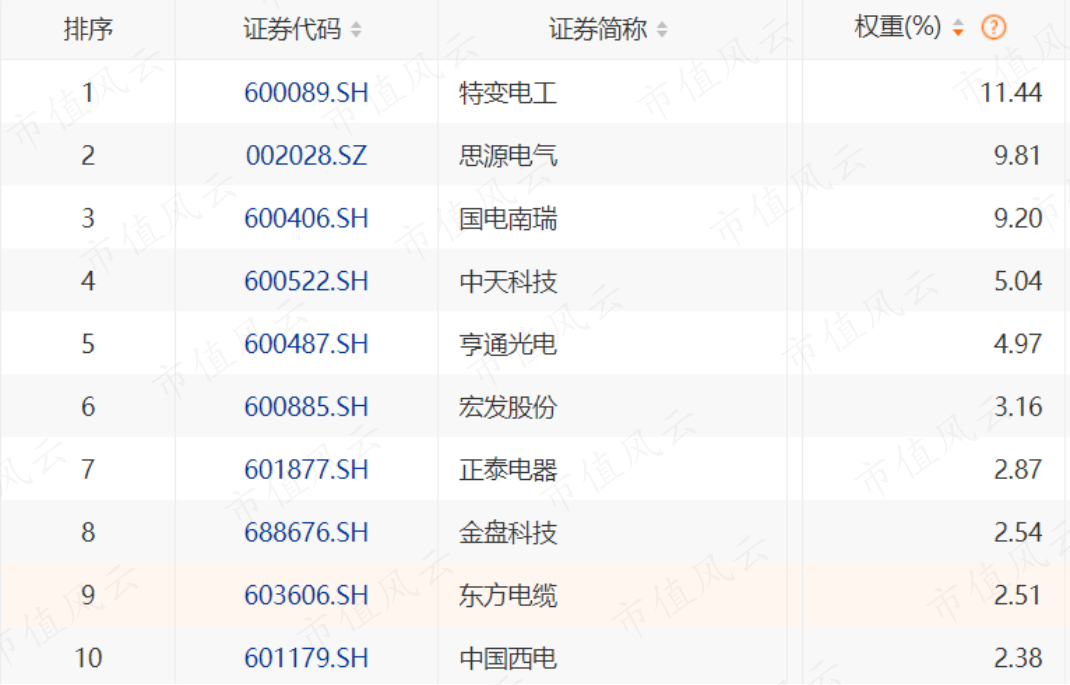Click rank number 6 in 宏发股份 row

point(88,407)
